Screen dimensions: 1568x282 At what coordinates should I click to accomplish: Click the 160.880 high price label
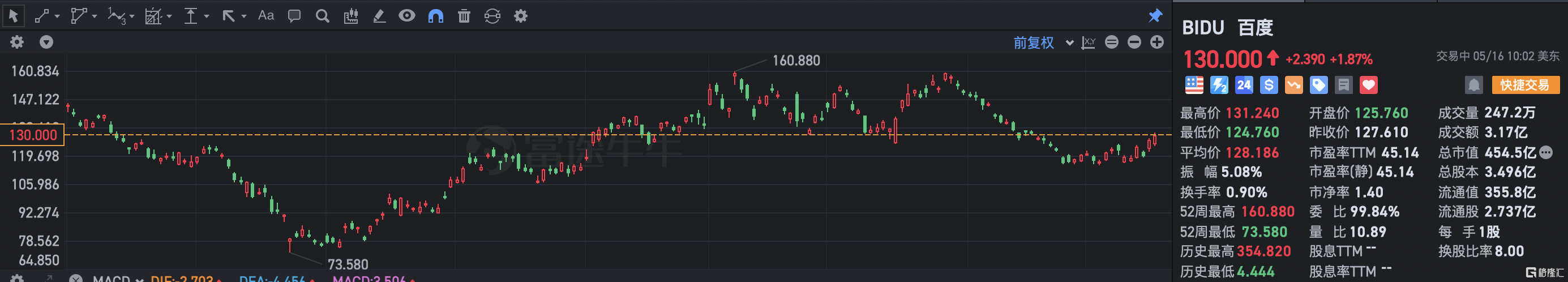tap(796, 60)
